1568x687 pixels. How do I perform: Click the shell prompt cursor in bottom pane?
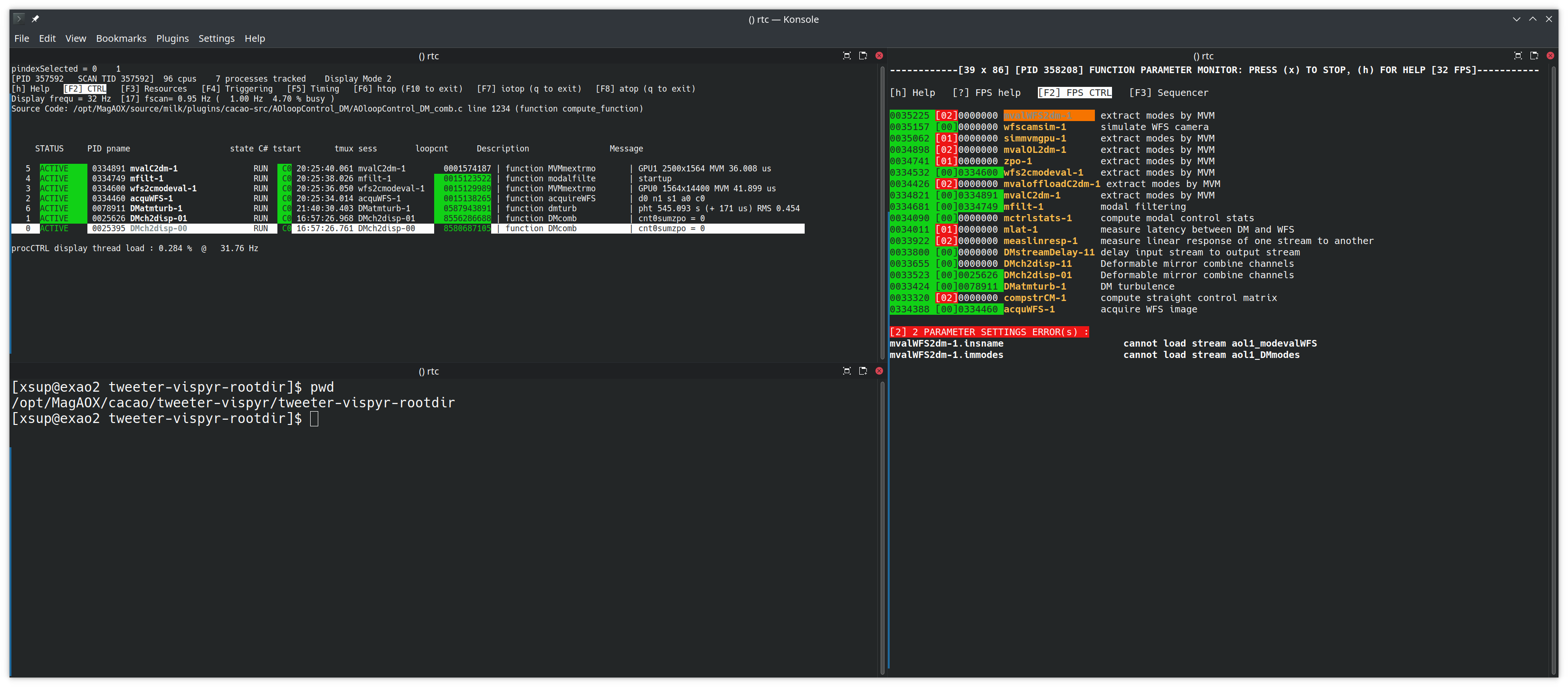click(314, 419)
